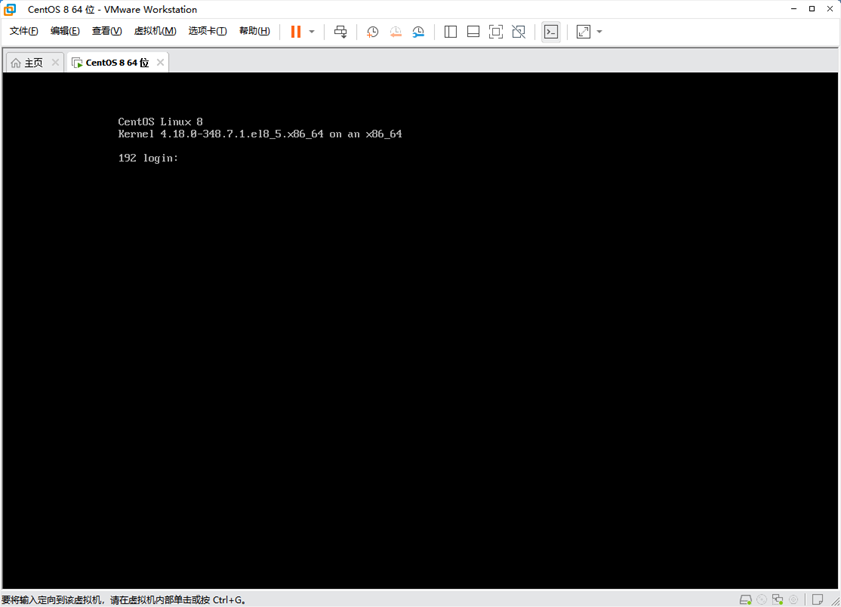Open the 文件(F) menu

point(24,31)
